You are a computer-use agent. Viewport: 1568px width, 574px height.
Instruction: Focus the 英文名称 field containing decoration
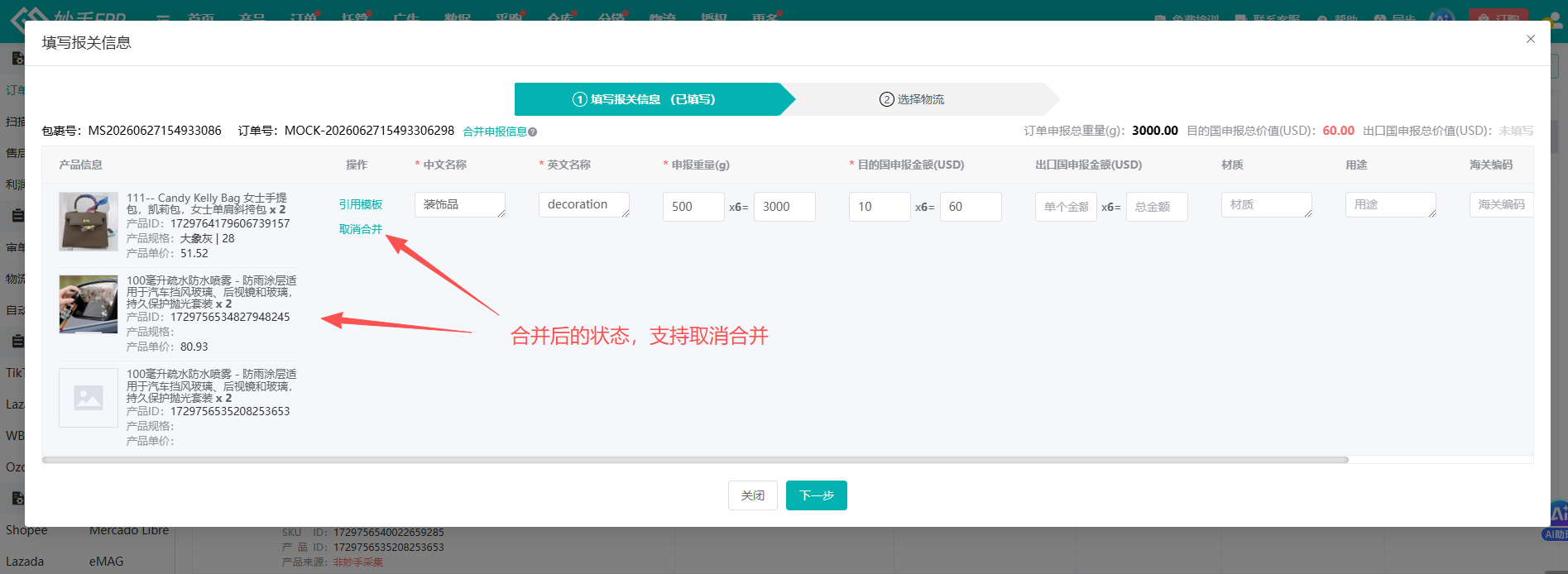pyautogui.click(x=584, y=204)
